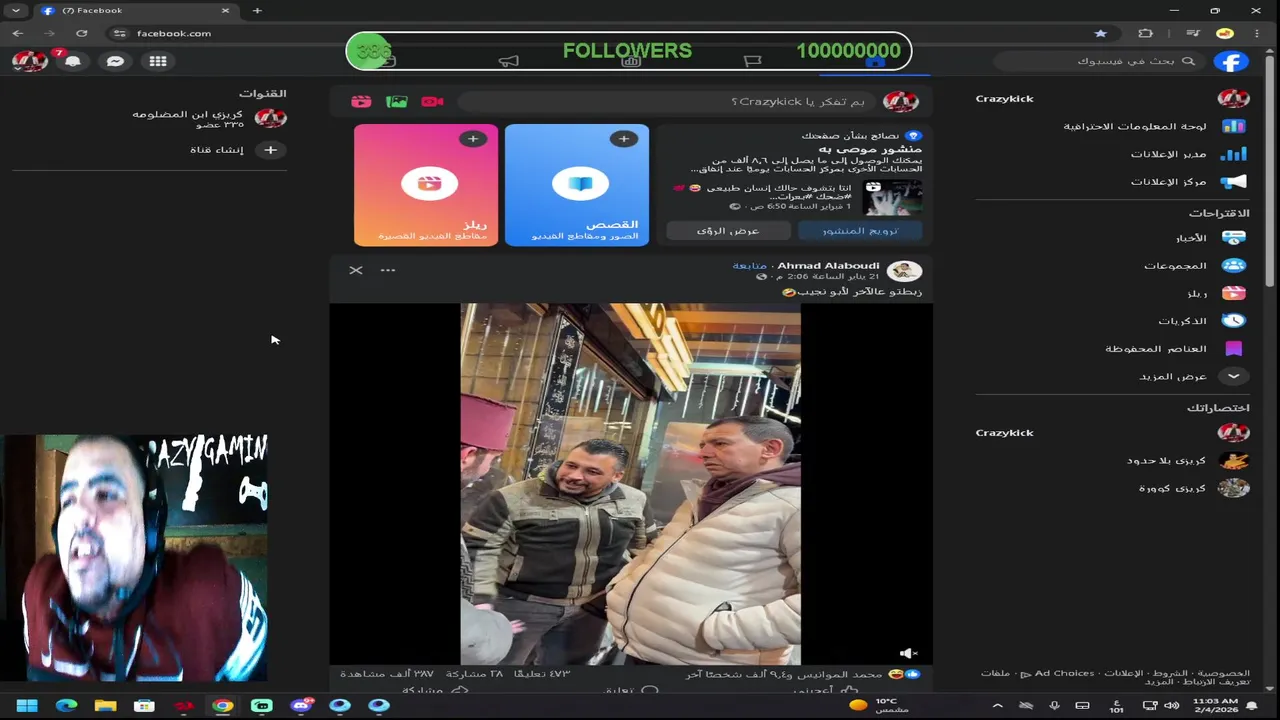Open Crazykick page in left sidebar
The image size is (1280, 720).
[x=1113, y=98]
